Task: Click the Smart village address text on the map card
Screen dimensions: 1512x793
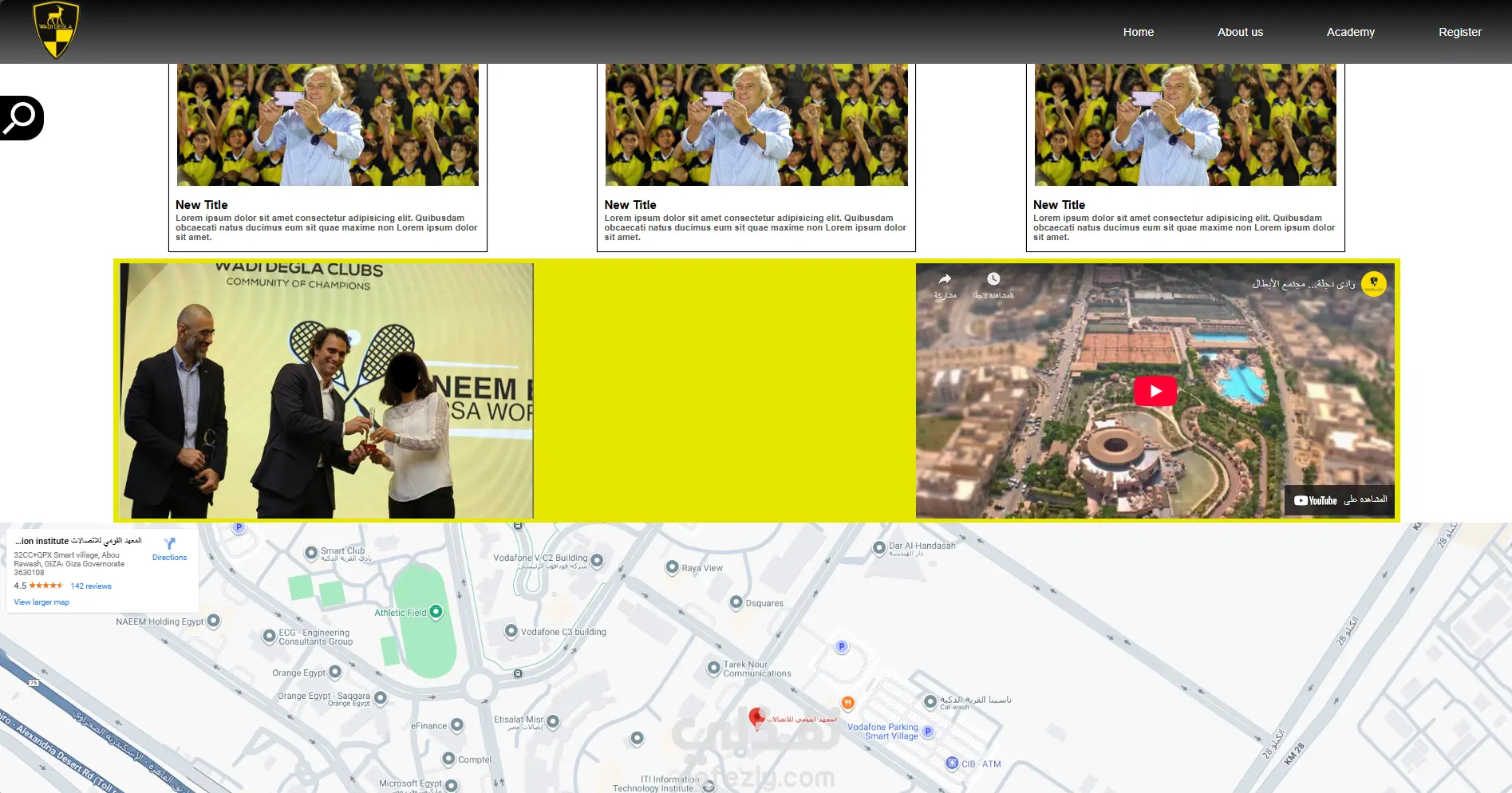Action: tap(69, 563)
